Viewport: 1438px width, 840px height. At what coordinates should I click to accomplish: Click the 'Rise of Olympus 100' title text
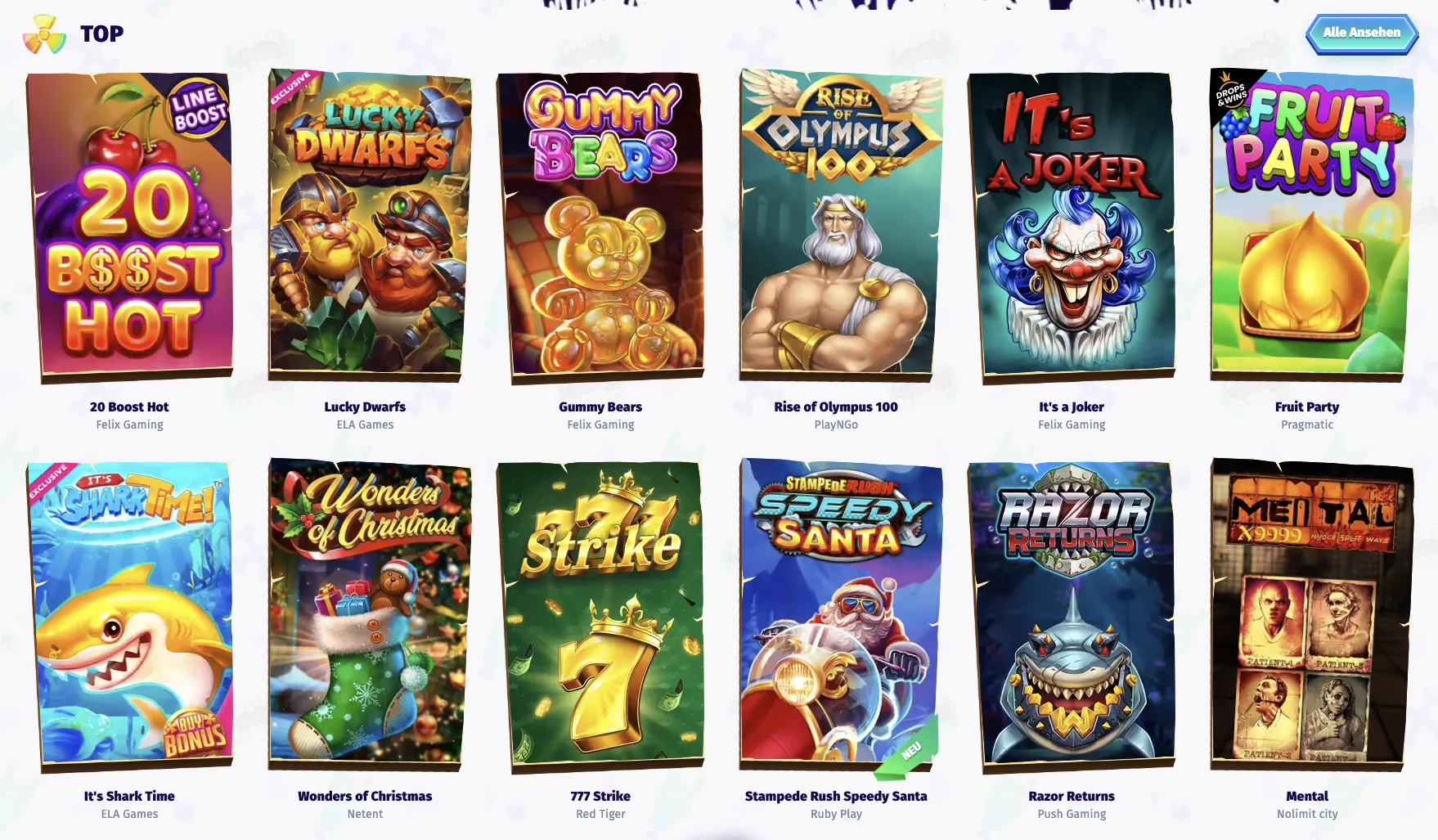[x=836, y=407]
